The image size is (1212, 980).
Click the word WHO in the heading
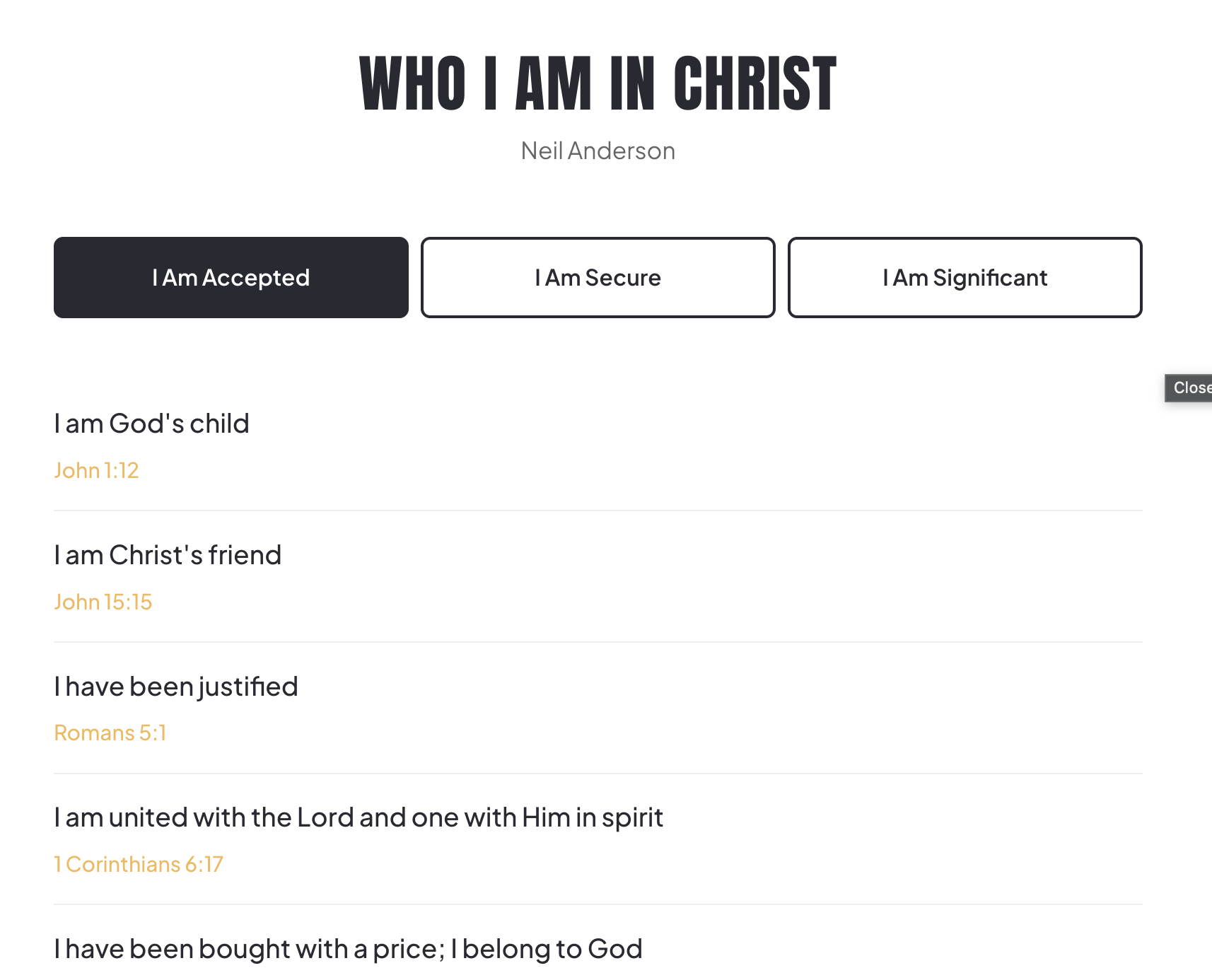(x=413, y=84)
